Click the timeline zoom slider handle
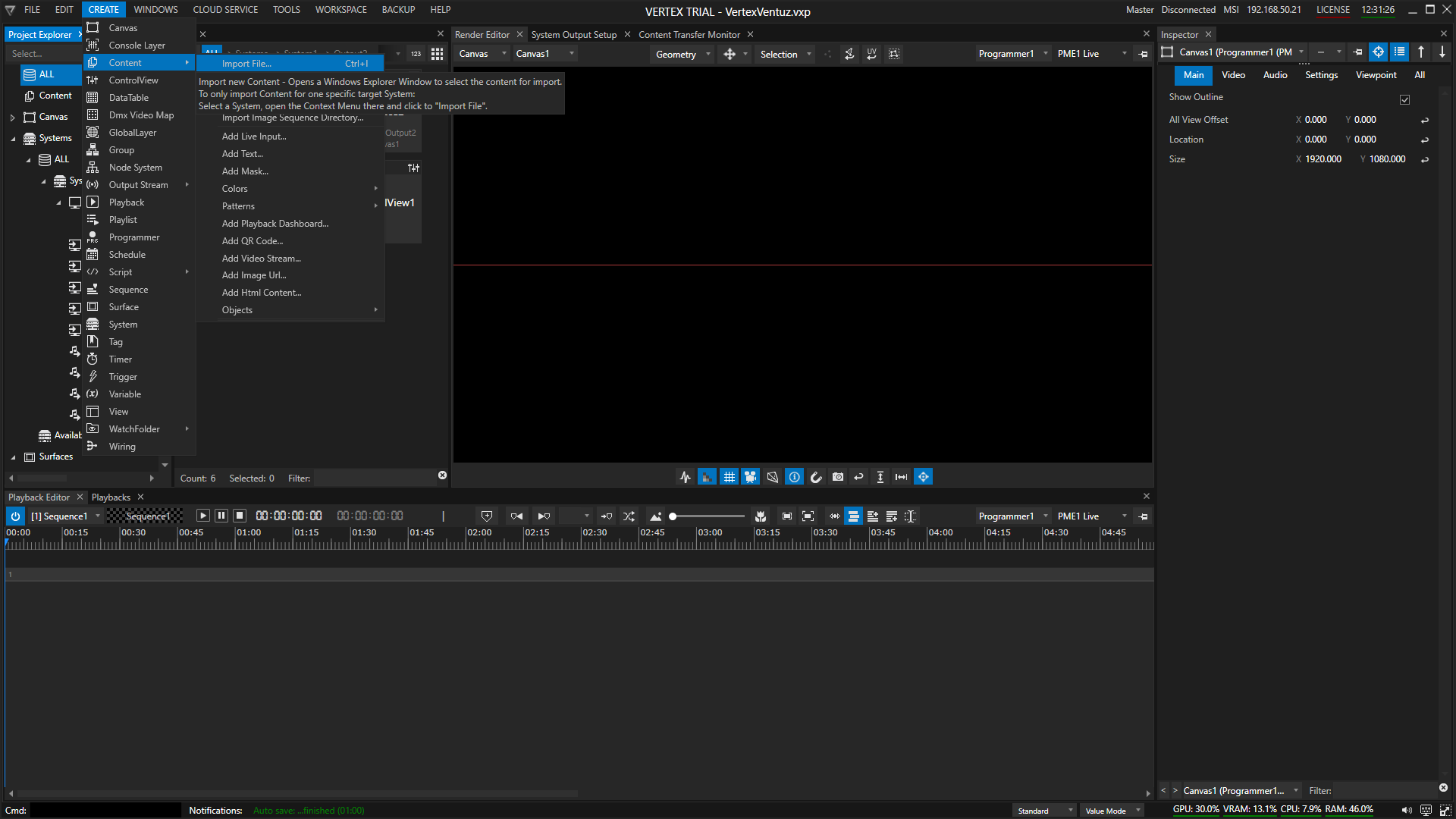Screen dimensions: 1456x819 (x=673, y=516)
